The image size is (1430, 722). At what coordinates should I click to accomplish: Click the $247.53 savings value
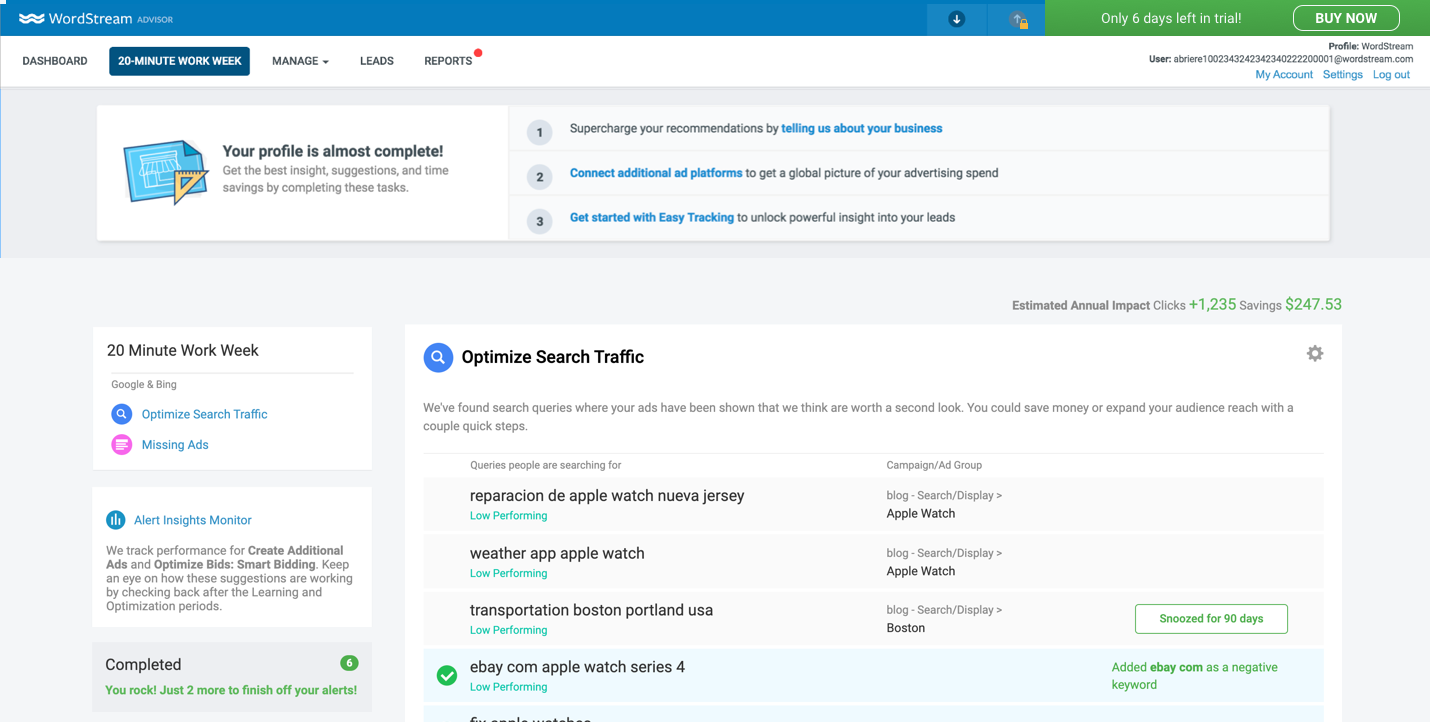coord(1313,304)
